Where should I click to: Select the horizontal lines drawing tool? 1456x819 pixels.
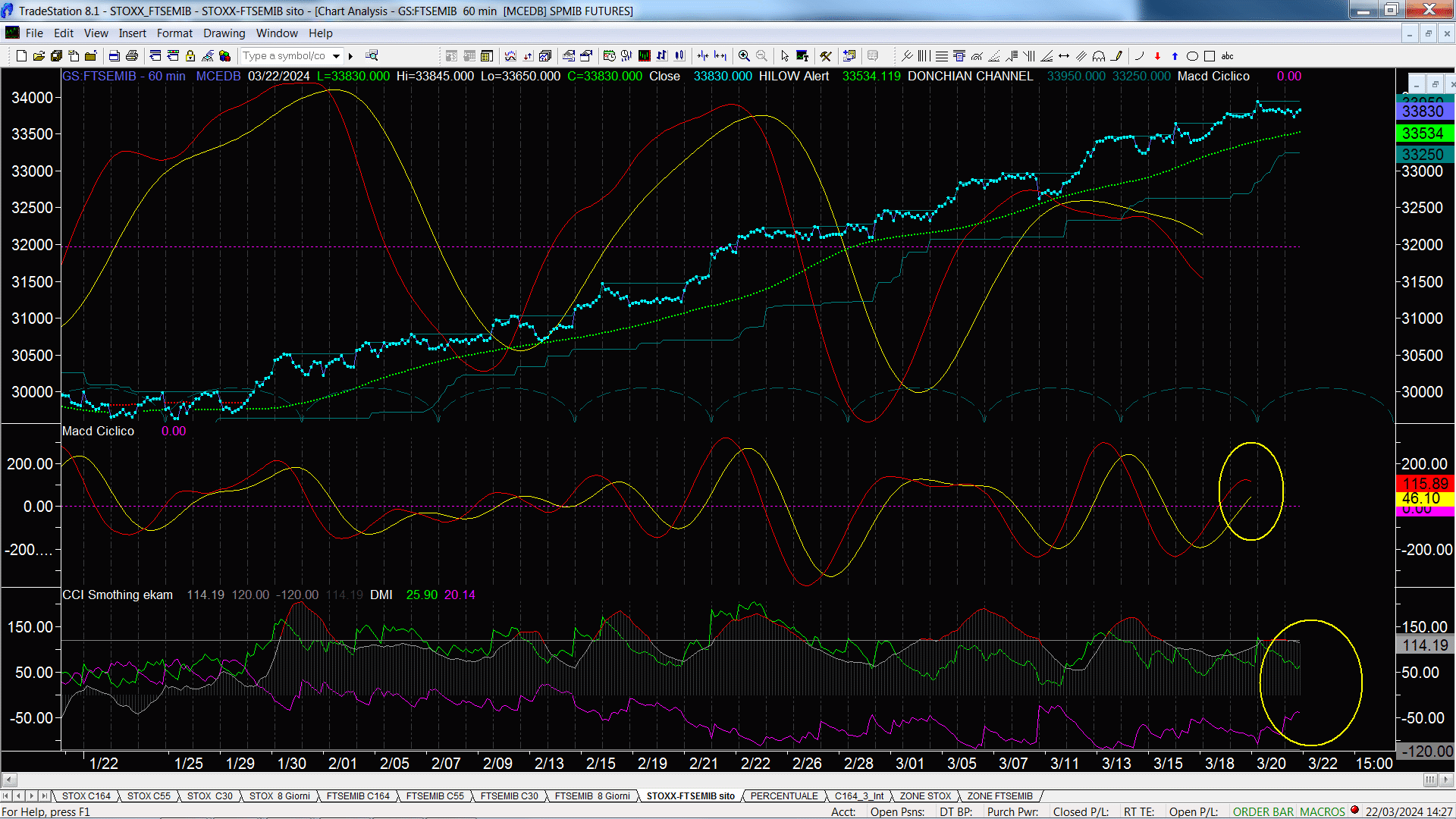(942, 55)
